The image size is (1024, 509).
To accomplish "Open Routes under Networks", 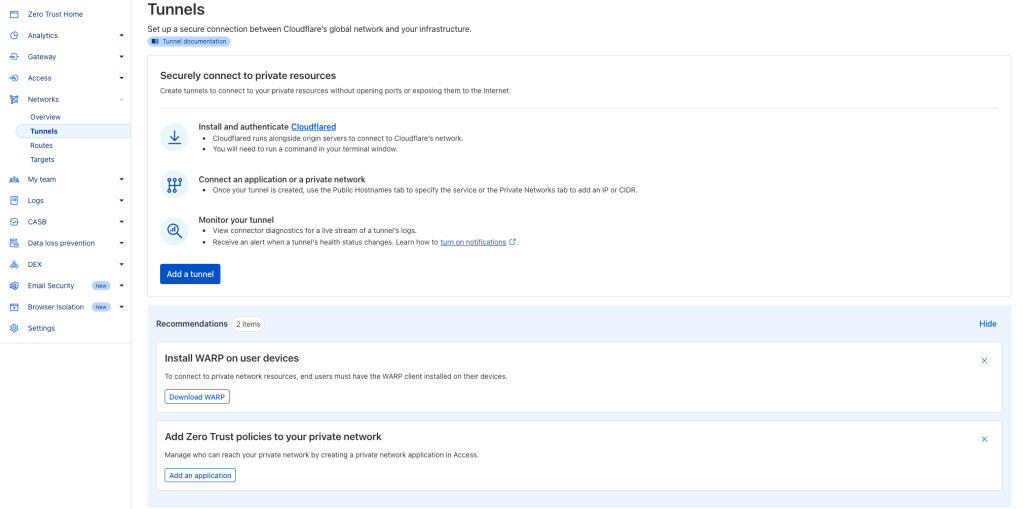I will click(x=41, y=146).
